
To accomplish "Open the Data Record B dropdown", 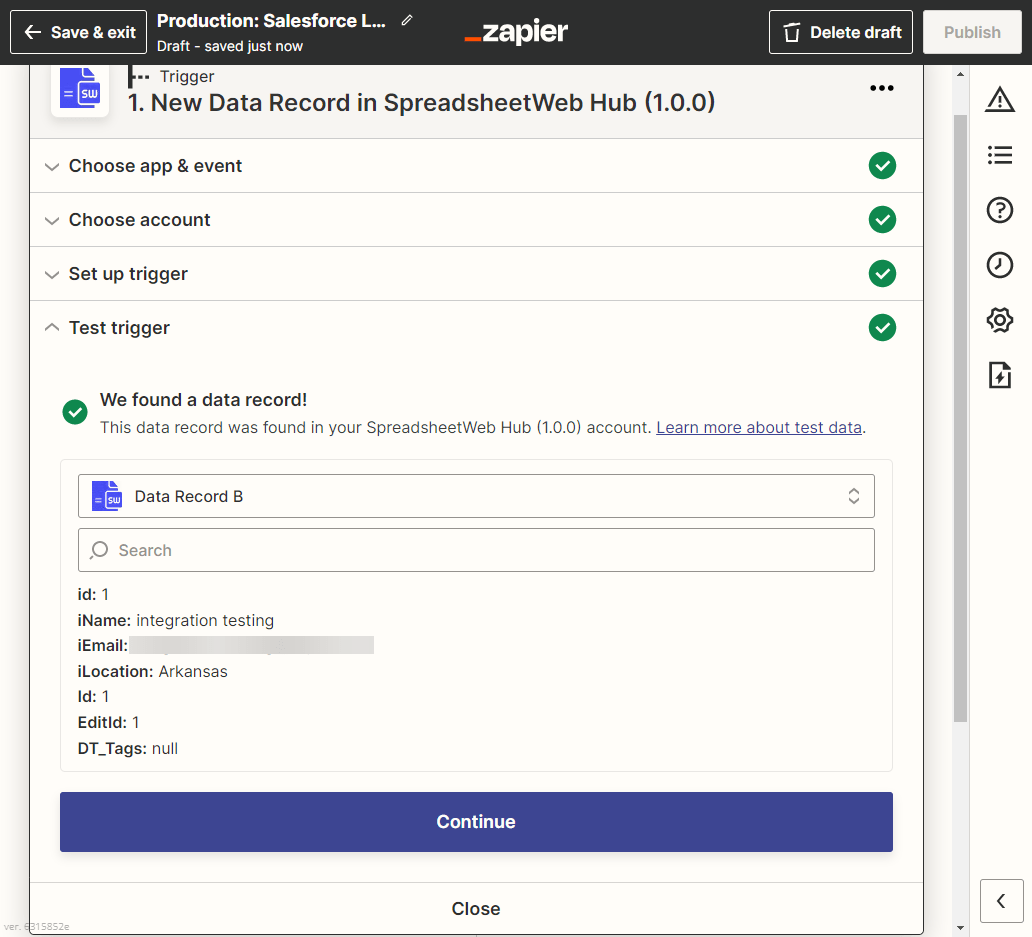I will (476, 496).
